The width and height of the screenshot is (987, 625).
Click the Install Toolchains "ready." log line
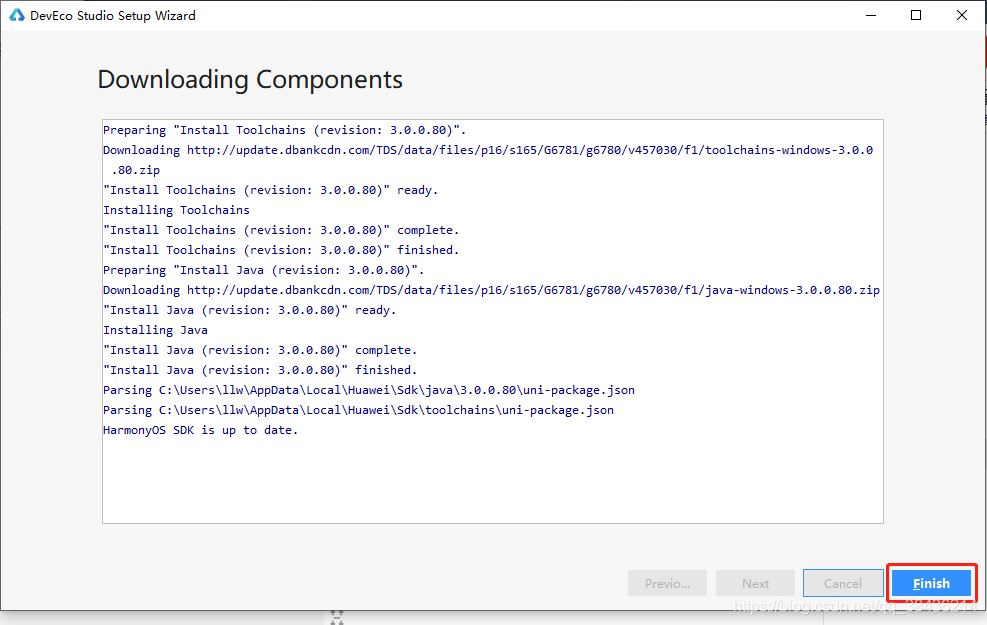(x=271, y=189)
